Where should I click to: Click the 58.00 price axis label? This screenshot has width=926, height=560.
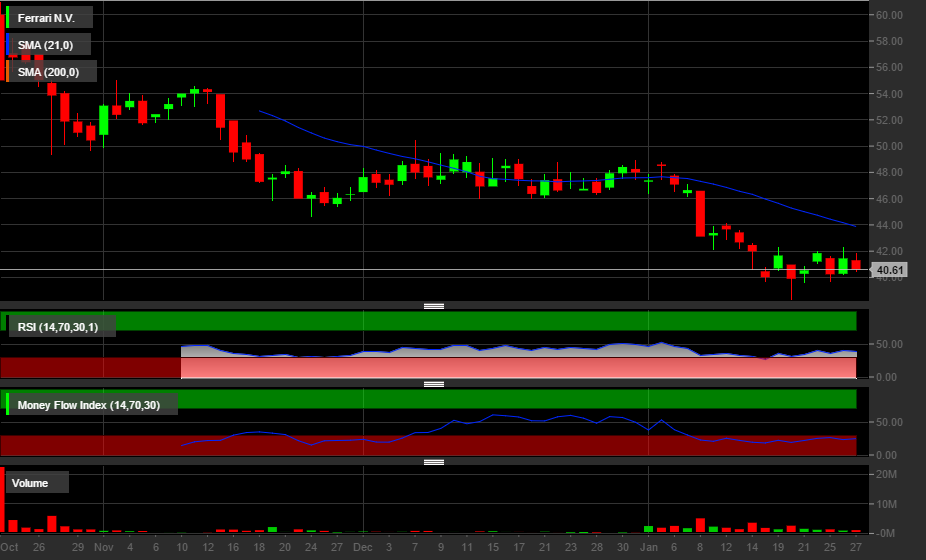(889, 41)
